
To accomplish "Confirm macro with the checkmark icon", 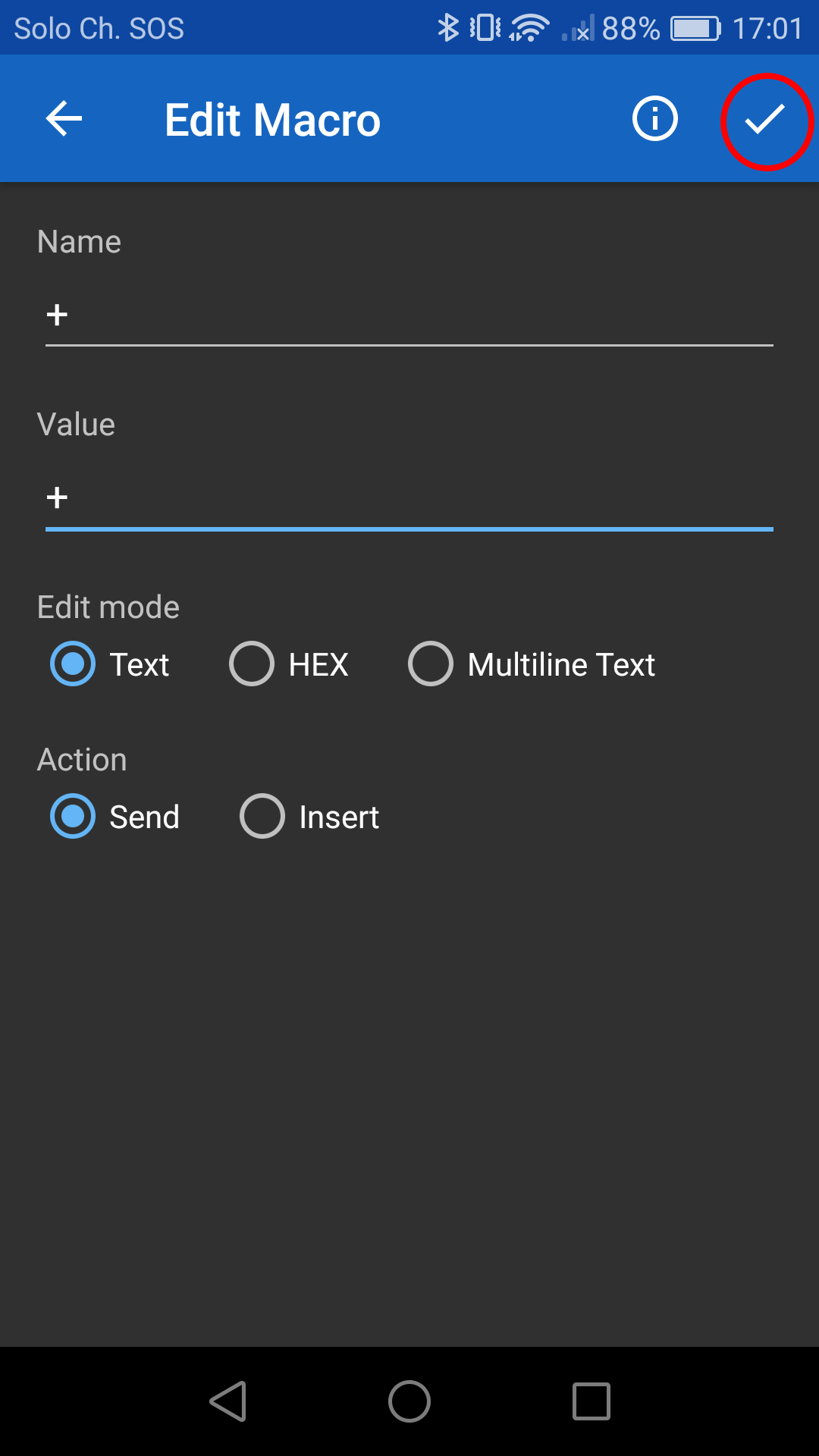I will 764,120.
